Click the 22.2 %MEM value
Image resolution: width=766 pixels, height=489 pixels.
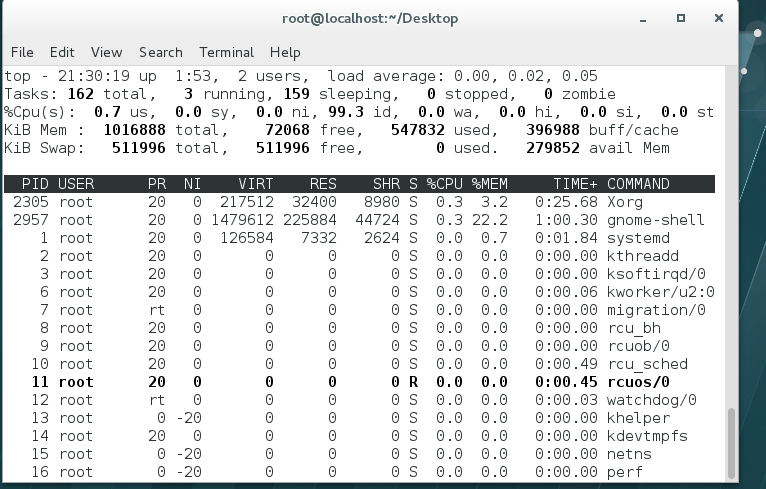tap(489, 220)
